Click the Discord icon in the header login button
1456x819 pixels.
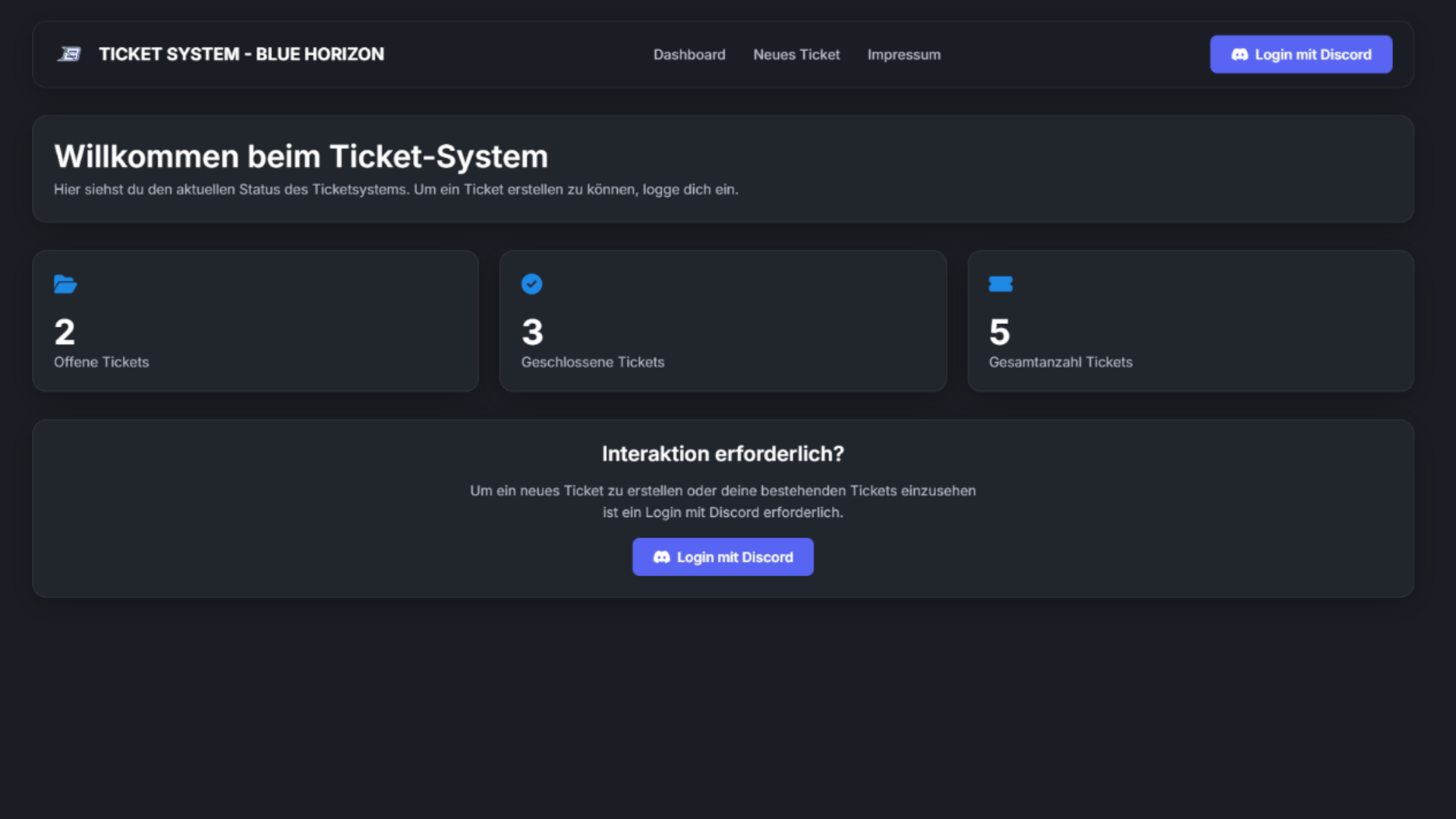point(1239,55)
